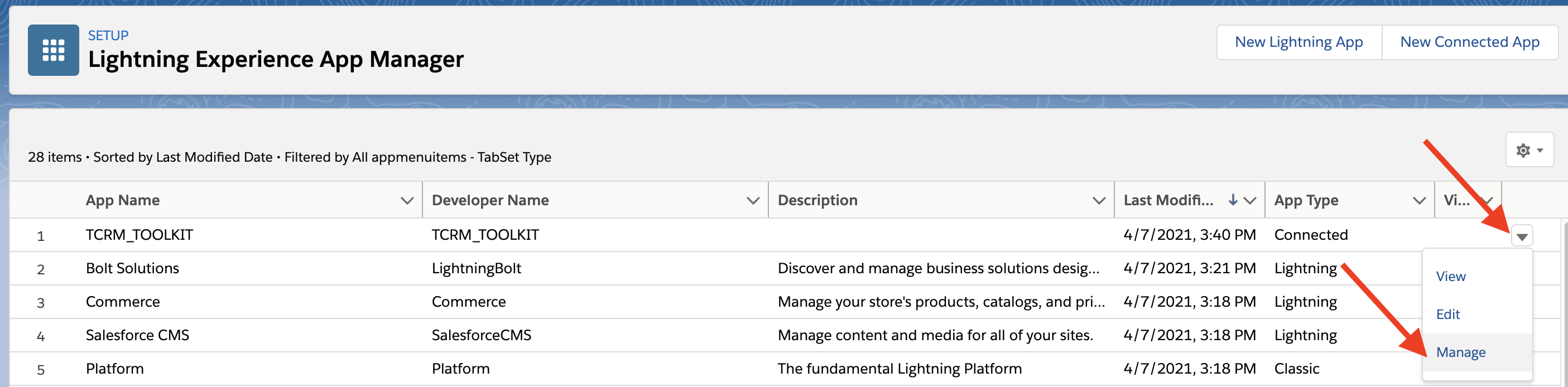Click the Description column header
This screenshot has width=1568, height=387.
point(817,200)
